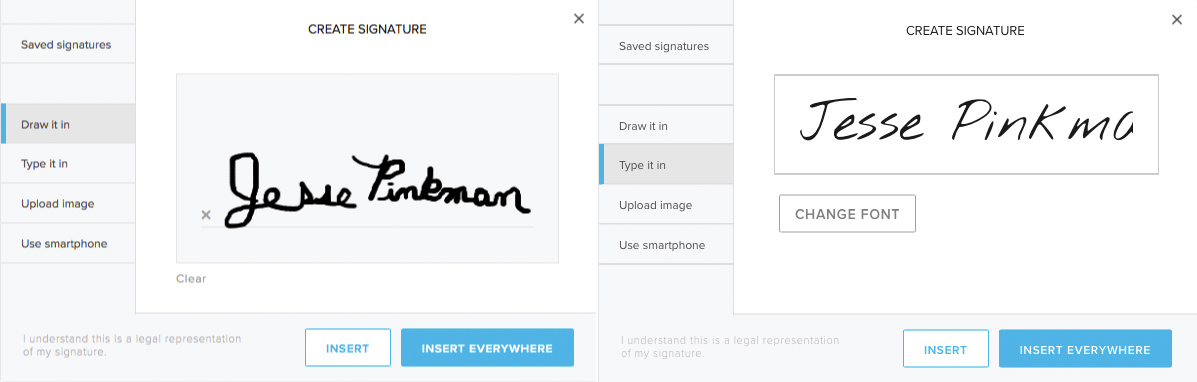Switch to Type it in in left dialog
The image size is (1197, 382).
click(x=68, y=163)
